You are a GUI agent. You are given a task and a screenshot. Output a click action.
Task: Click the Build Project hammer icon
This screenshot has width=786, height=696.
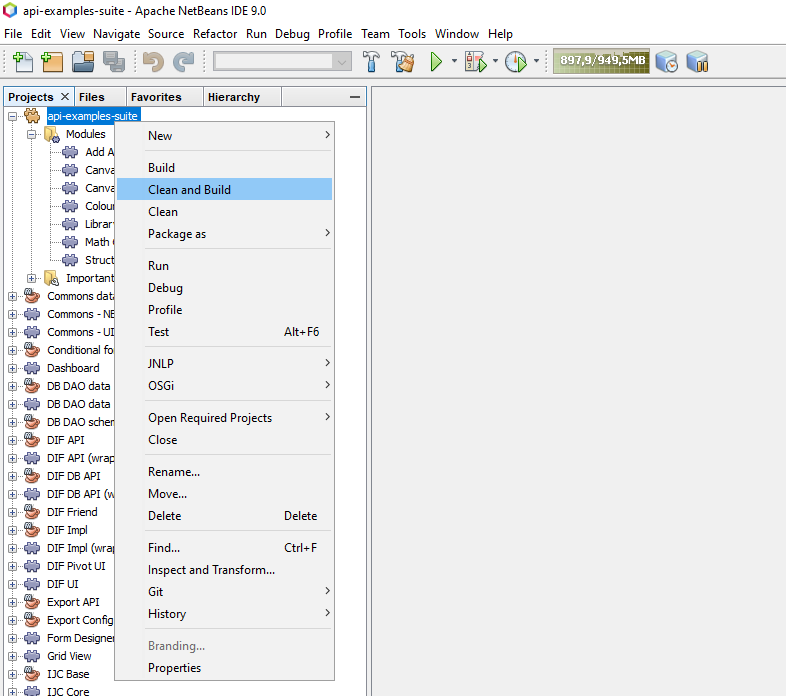point(372,62)
